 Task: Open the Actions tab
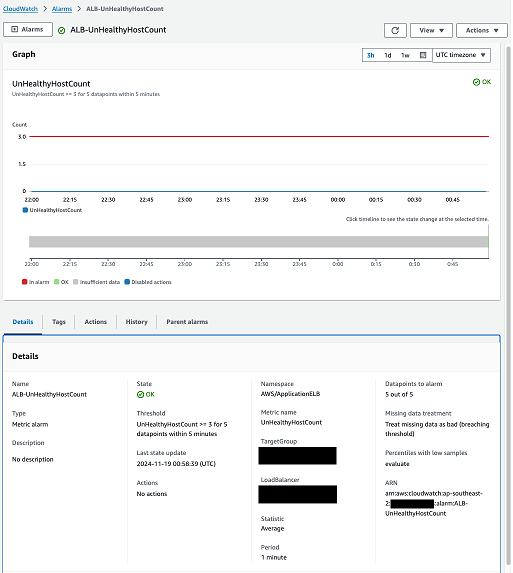pyautogui.click(x=95, y=322)
